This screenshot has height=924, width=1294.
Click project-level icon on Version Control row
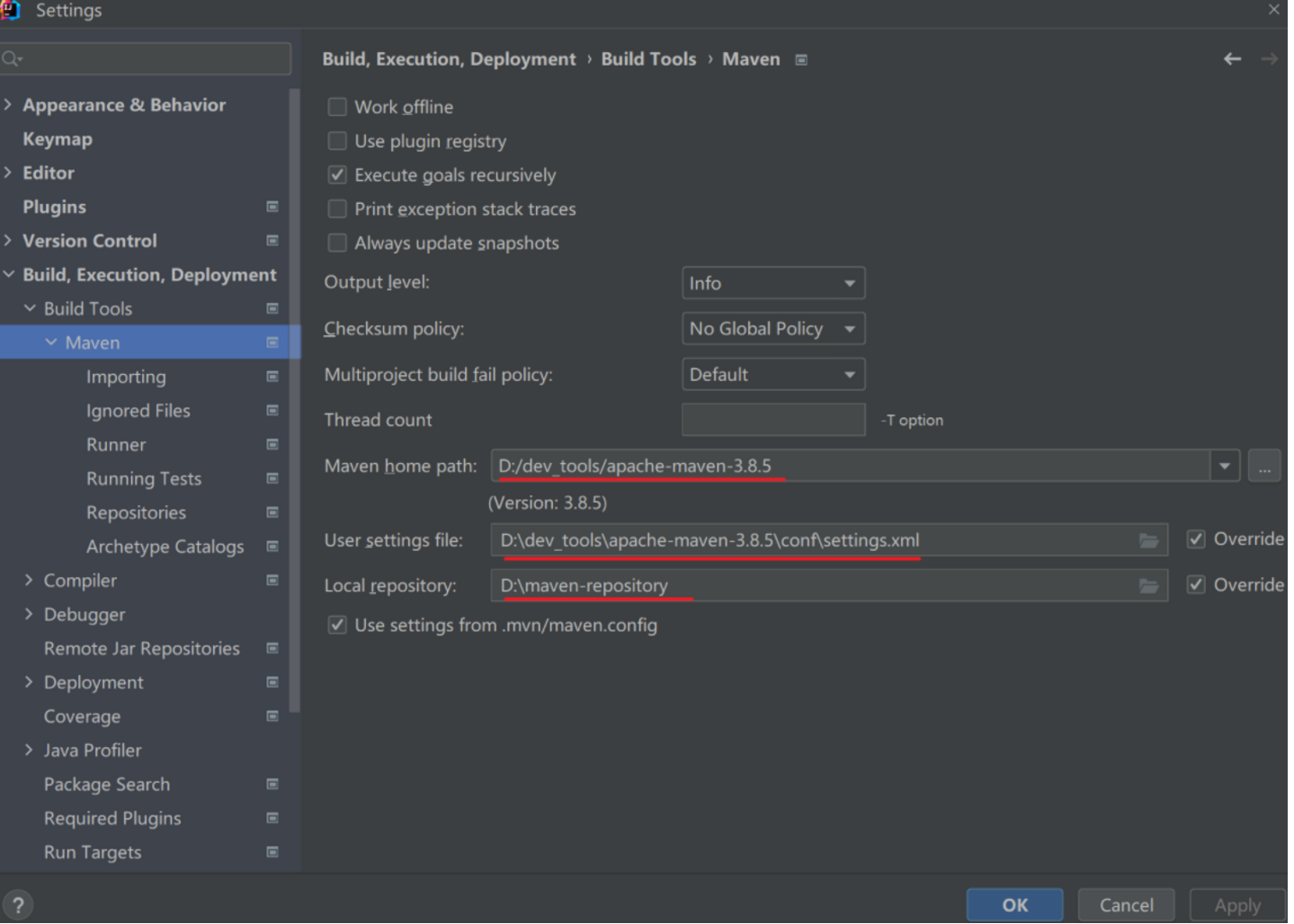(272, 241)
